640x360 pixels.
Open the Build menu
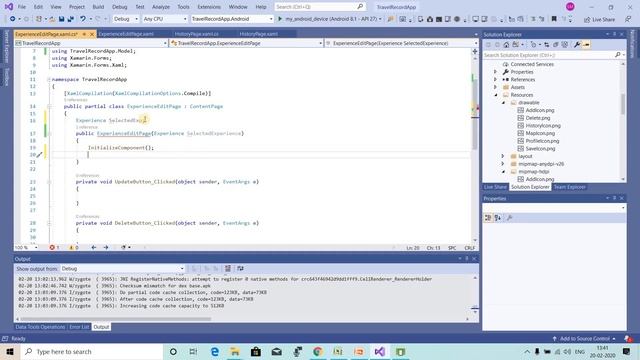pyautogui.click(x=98, y=7)
